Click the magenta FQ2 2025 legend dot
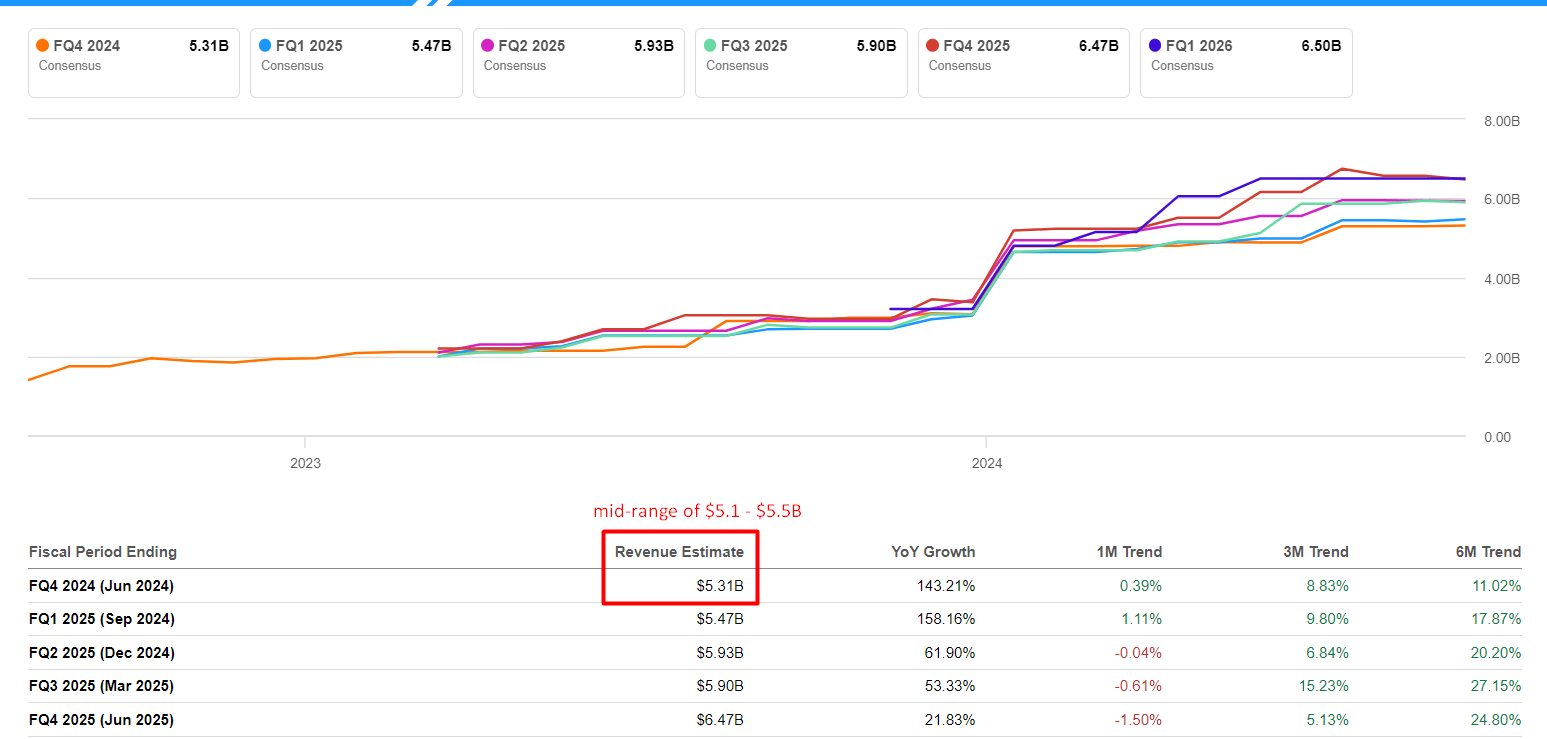This screenshot has height=739, width=1547. tap(488, 45)
